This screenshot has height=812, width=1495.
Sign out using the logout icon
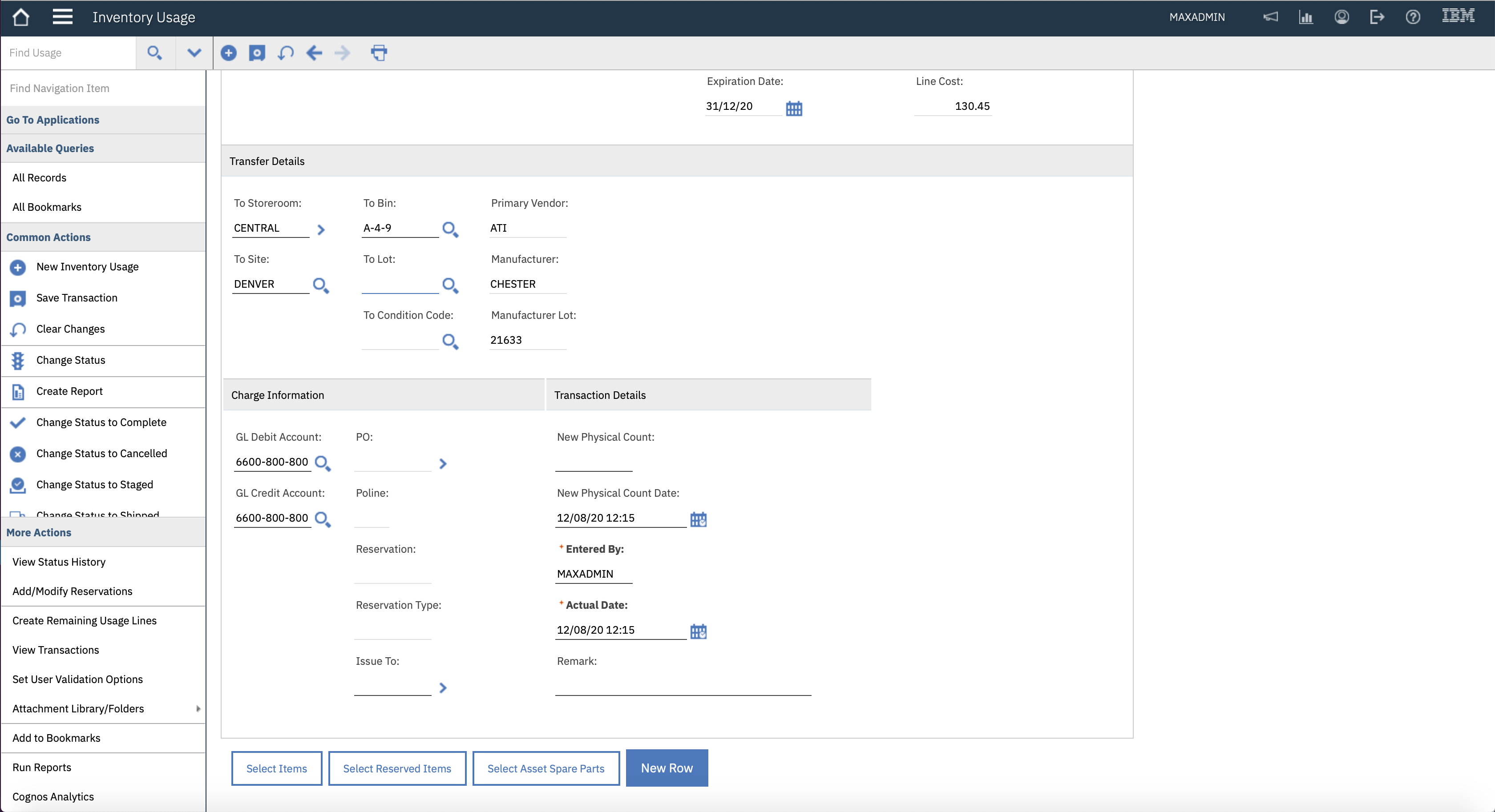1377,17
